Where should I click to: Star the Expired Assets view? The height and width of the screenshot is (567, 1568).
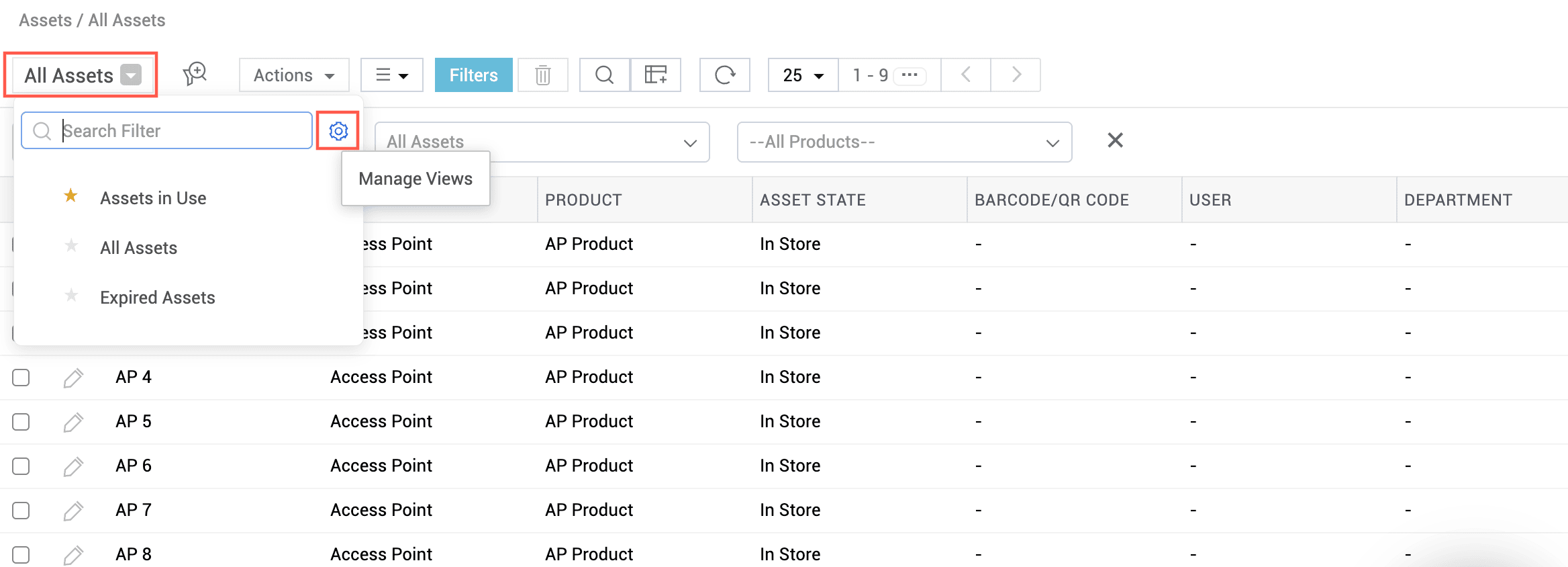[71, 296]
